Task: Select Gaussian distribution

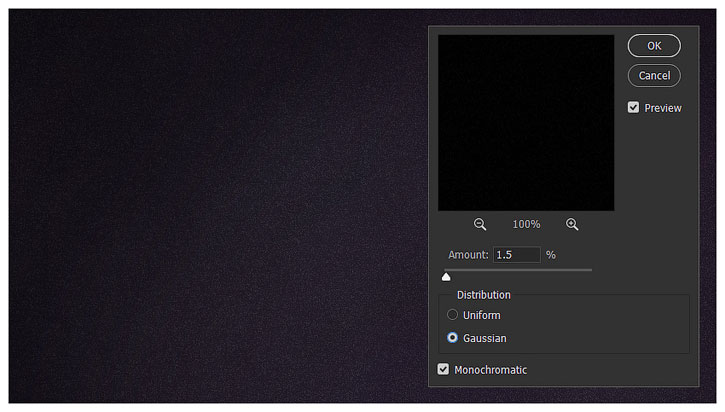Action: (452, 338)
